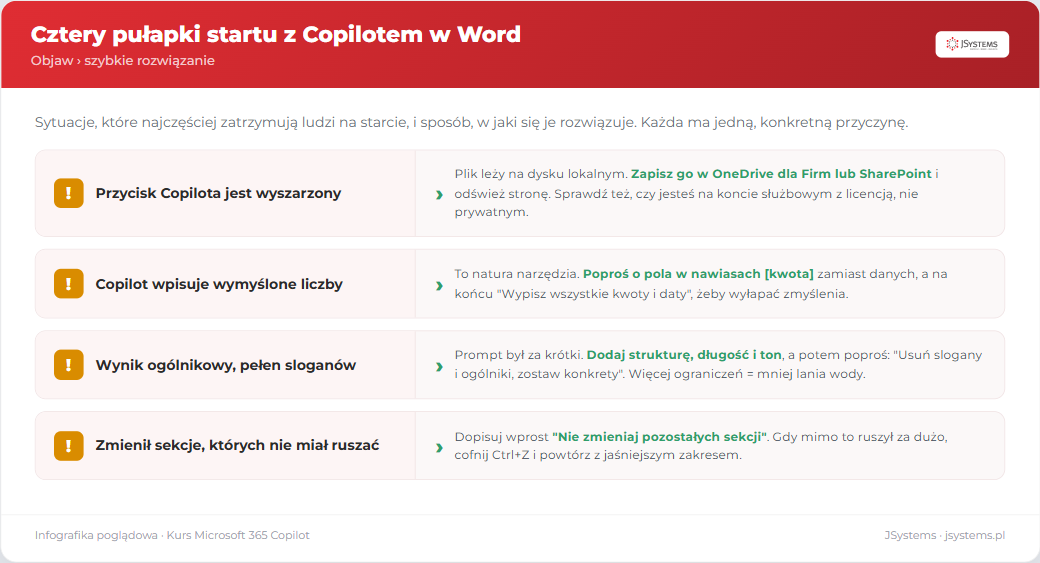
Task: Click green text 'Zapisz go w OneDrive dla Firm lub SharePoint'
Action: pyautogui.click(x=781, y=174)
